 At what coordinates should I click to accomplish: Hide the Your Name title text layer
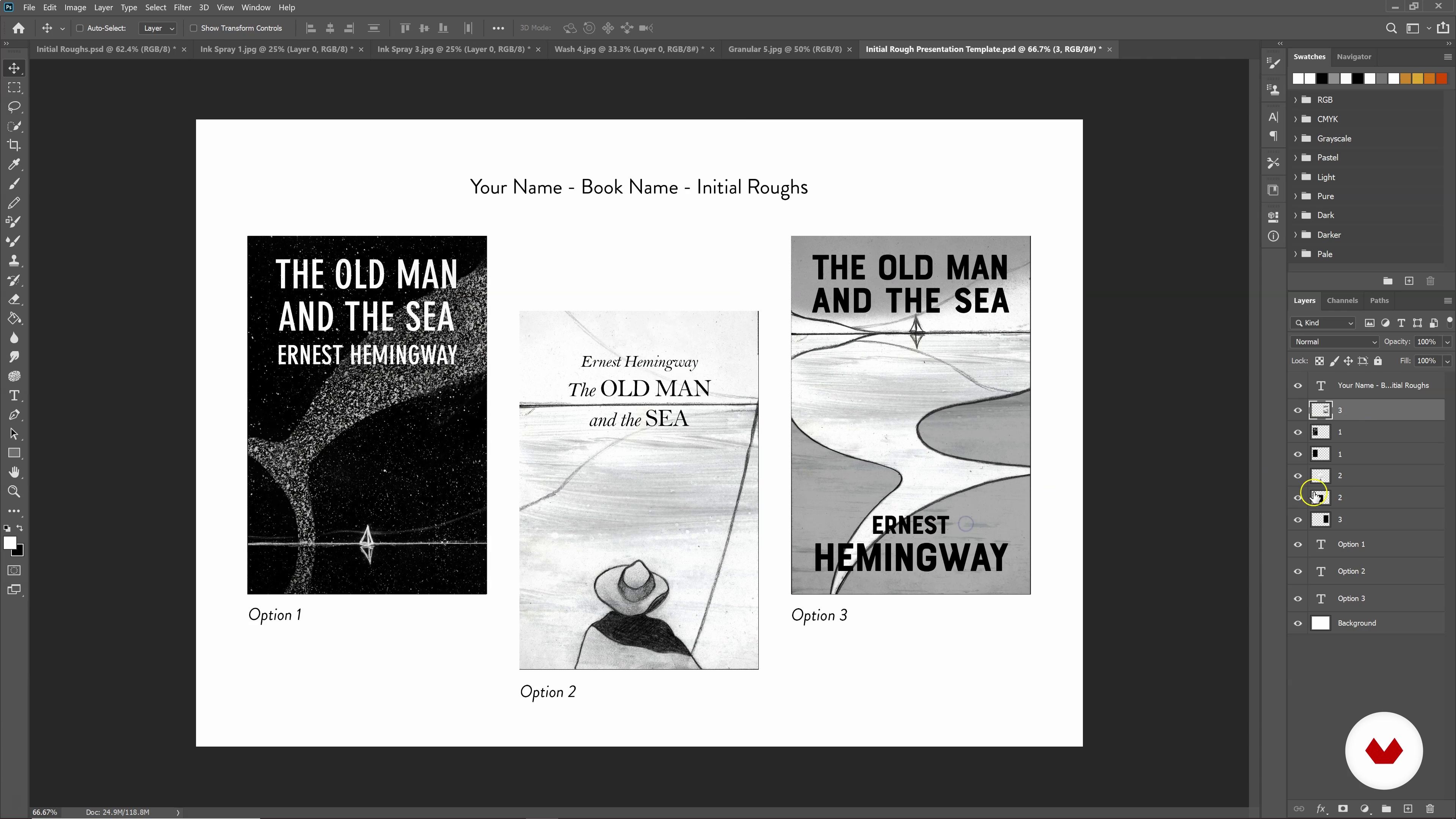pos(1298,386)
